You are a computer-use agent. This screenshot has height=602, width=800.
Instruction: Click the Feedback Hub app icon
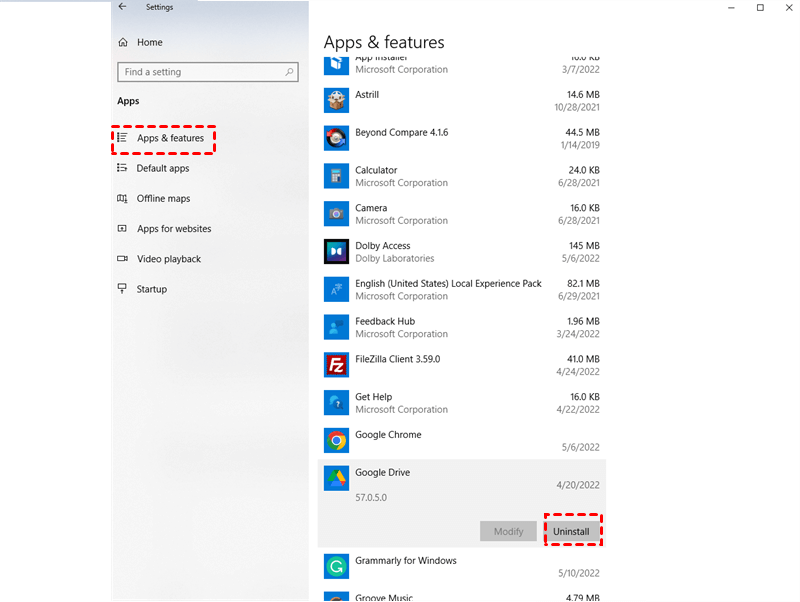(x=336, y=327)
